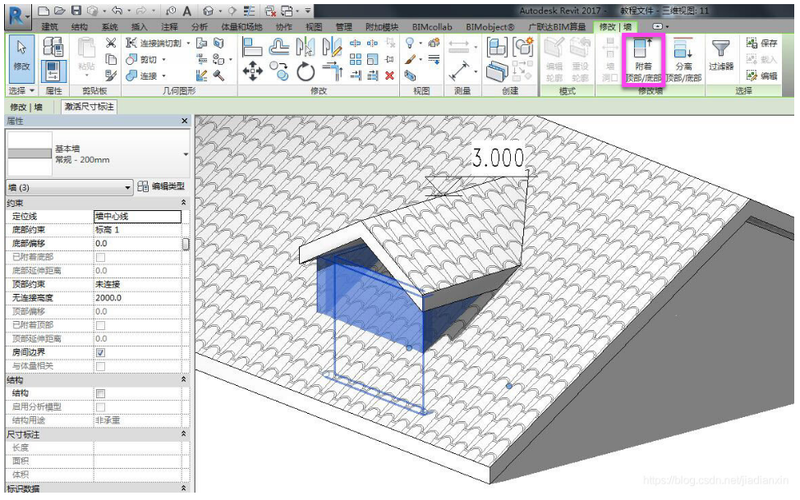
Task: Click the red X Delete tool
Action: coord(388,75)
